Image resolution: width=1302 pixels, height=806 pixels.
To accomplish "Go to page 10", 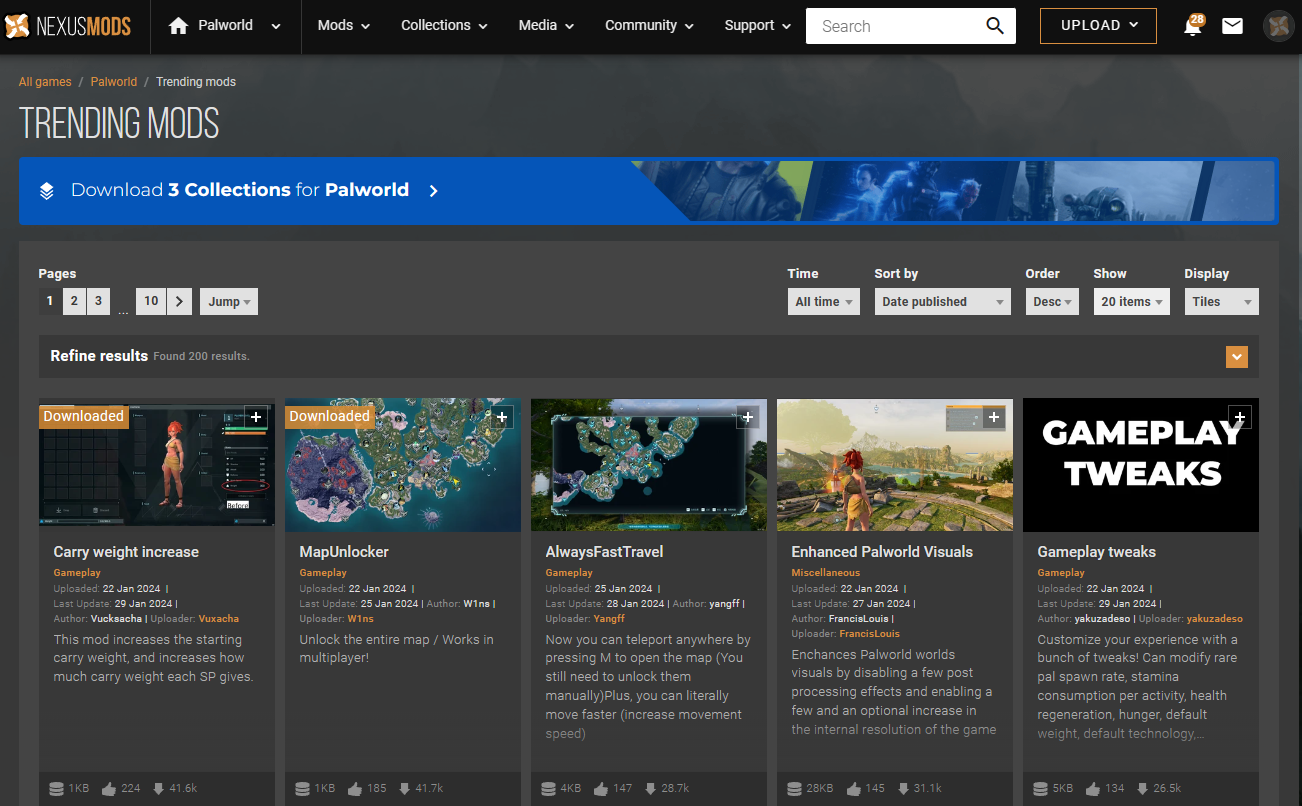I will tap(151, 301).
